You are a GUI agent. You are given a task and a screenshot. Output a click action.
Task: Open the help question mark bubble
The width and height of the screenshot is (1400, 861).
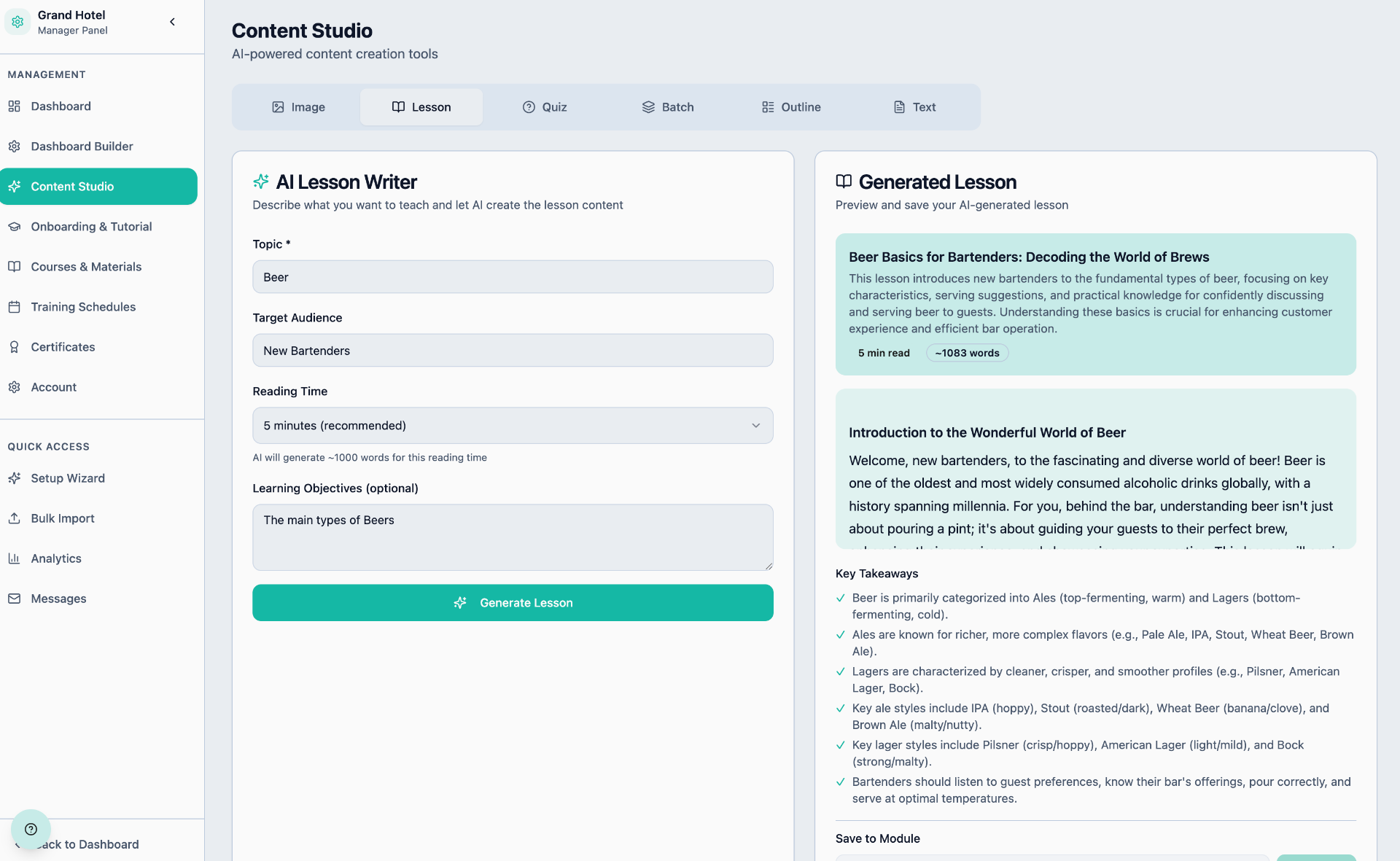(31, 830)
